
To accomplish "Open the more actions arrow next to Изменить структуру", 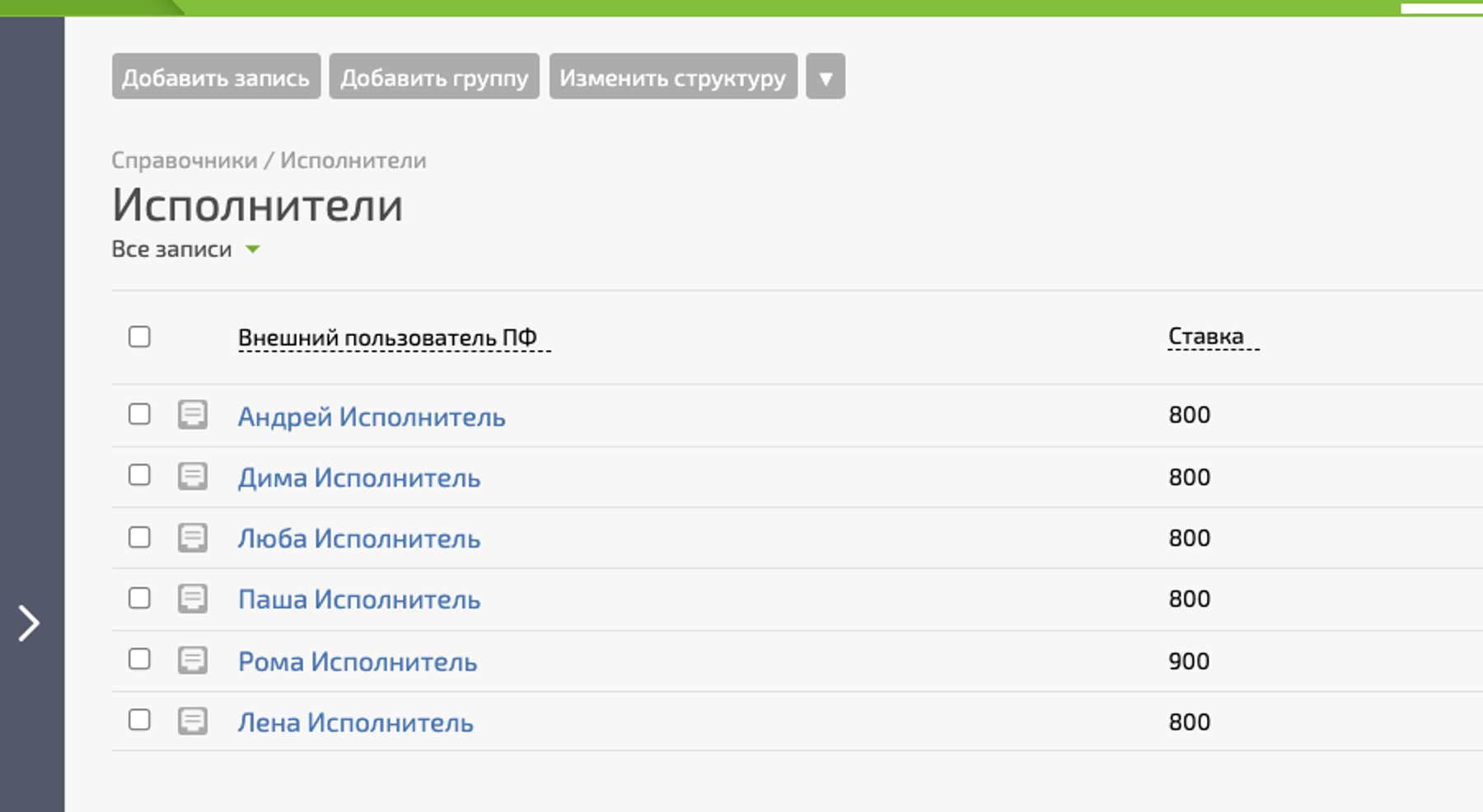I will coord(825,77).
